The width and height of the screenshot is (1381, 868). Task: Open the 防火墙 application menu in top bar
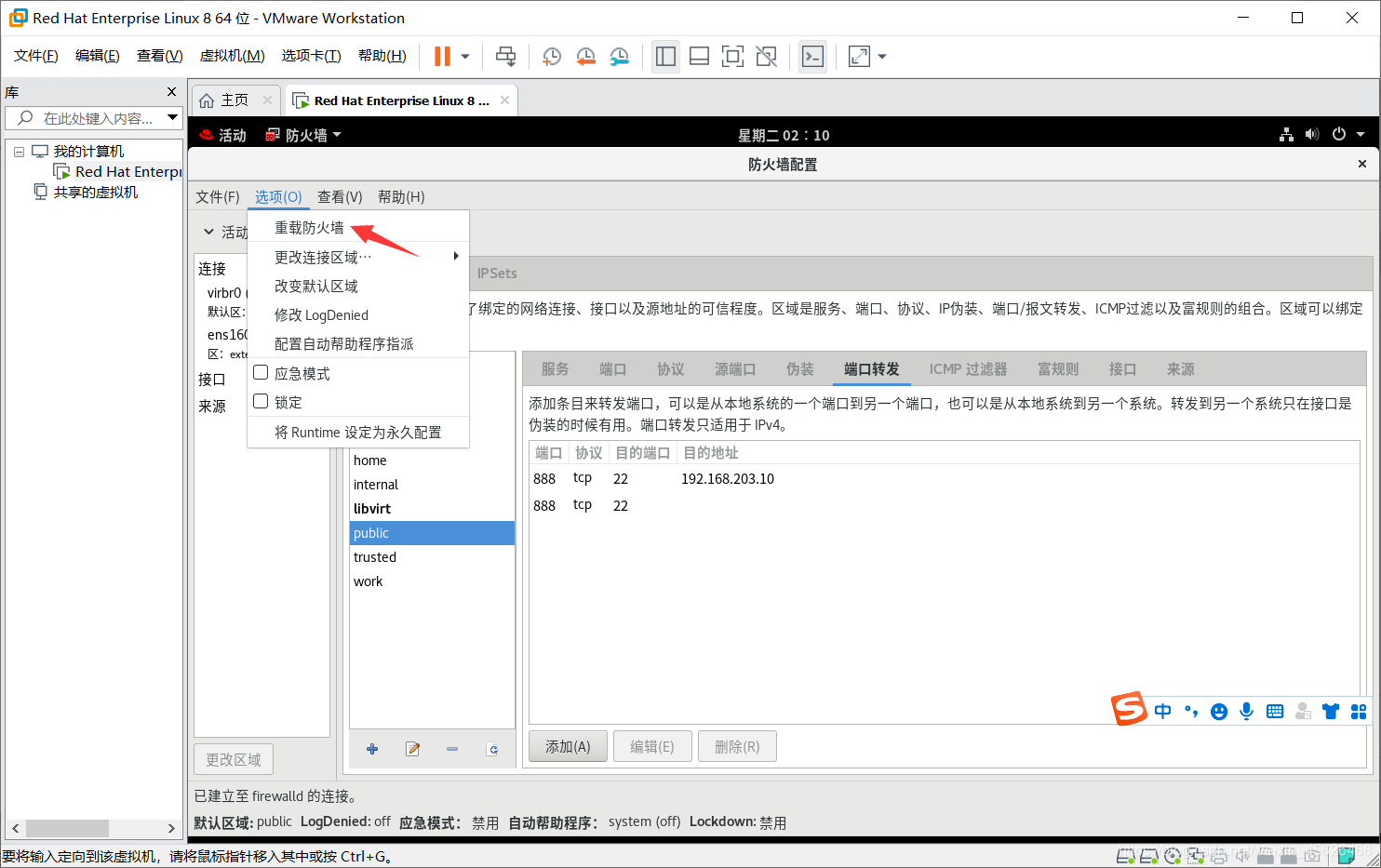[303, 135]
